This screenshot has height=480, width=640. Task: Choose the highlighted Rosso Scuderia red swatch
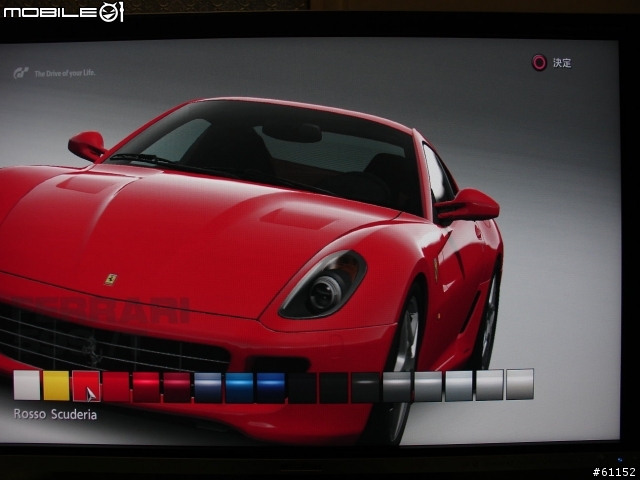(x=86, y=386)
